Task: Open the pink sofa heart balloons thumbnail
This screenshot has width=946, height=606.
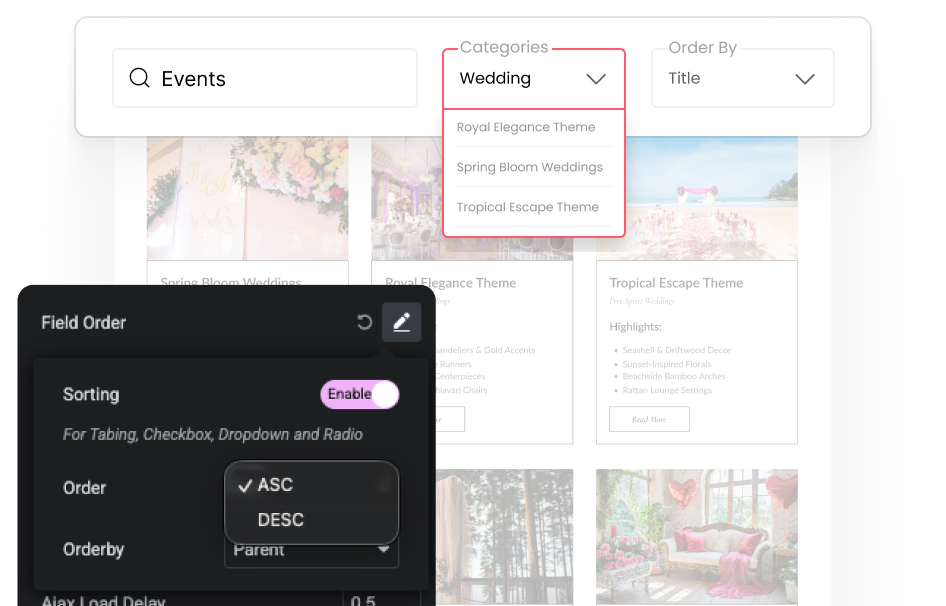Action: pyautogui.click(x=697, y=537)
